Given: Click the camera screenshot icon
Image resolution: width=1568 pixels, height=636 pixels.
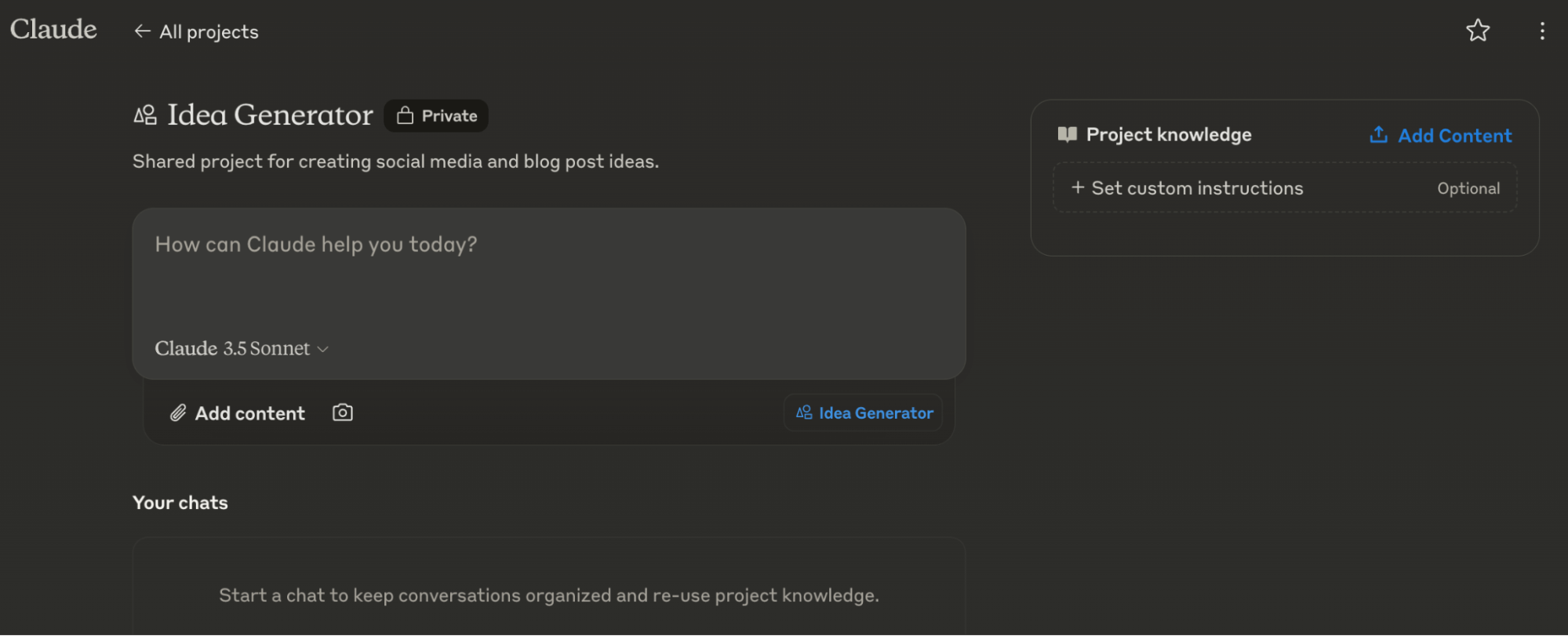Looking at the screenshot, I should (x=343, y=412).
